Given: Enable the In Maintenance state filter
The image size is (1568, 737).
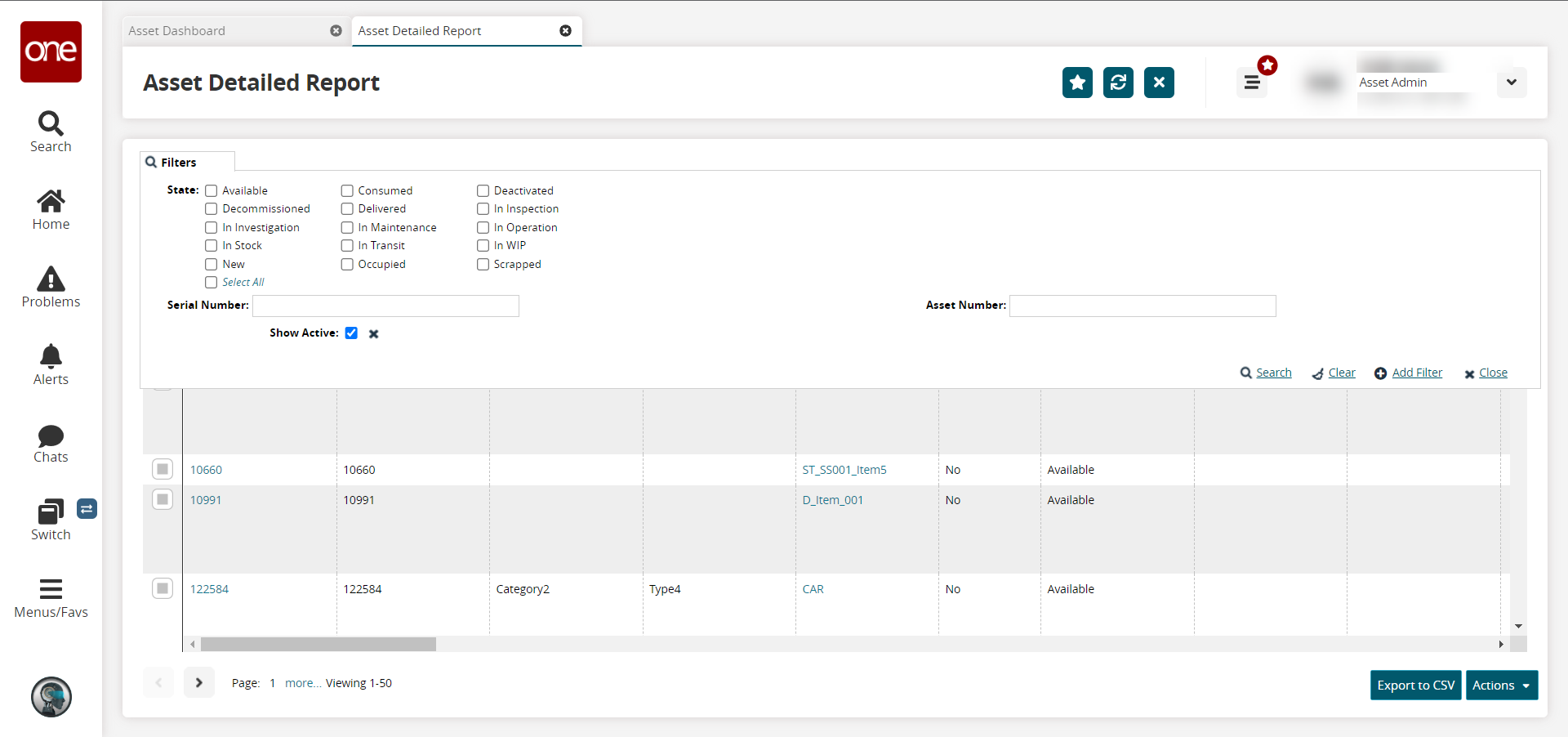Looking at the screenshot, I should (x=347, y=228).
